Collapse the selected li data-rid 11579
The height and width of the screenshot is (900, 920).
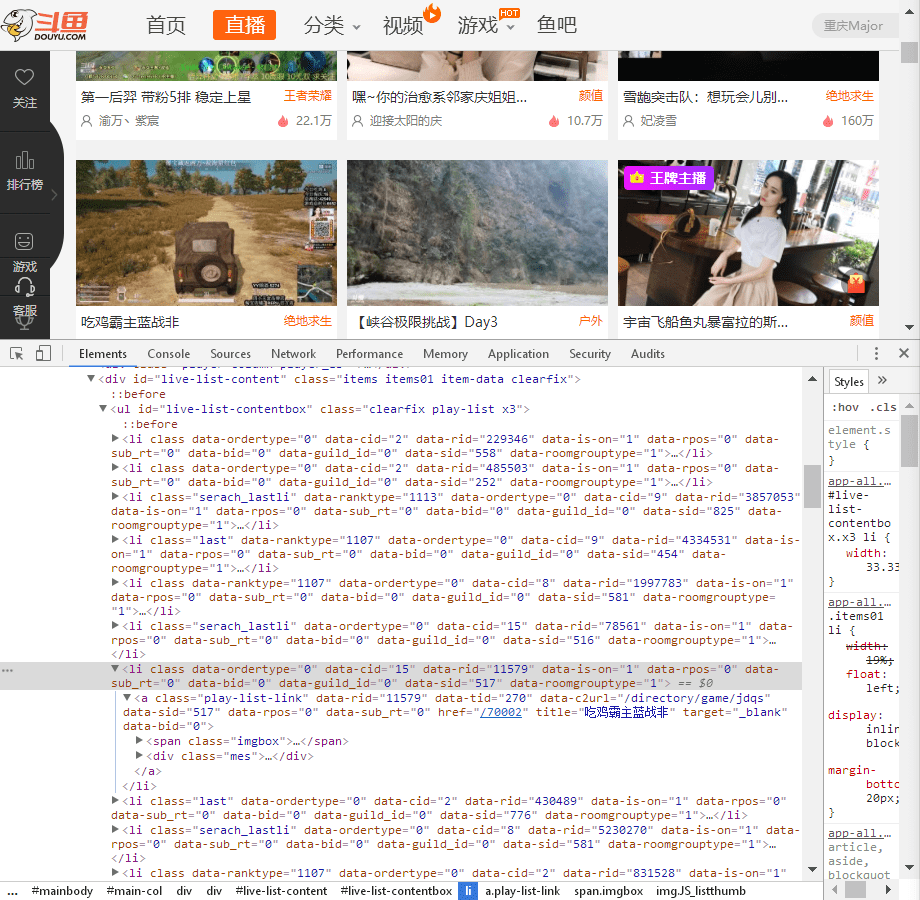pyautogui.click(x=115, y=668)
